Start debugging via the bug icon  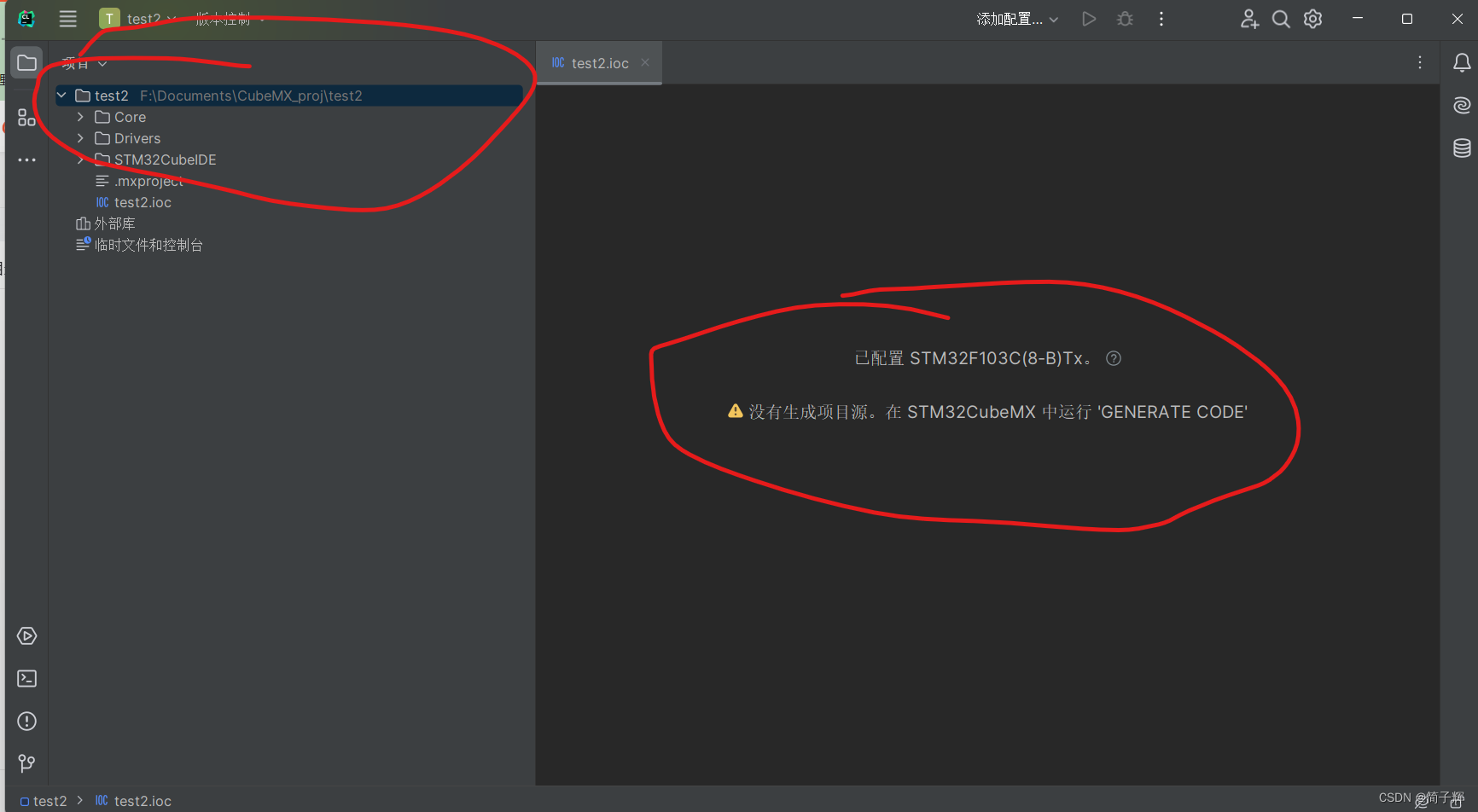point(1125,18)
